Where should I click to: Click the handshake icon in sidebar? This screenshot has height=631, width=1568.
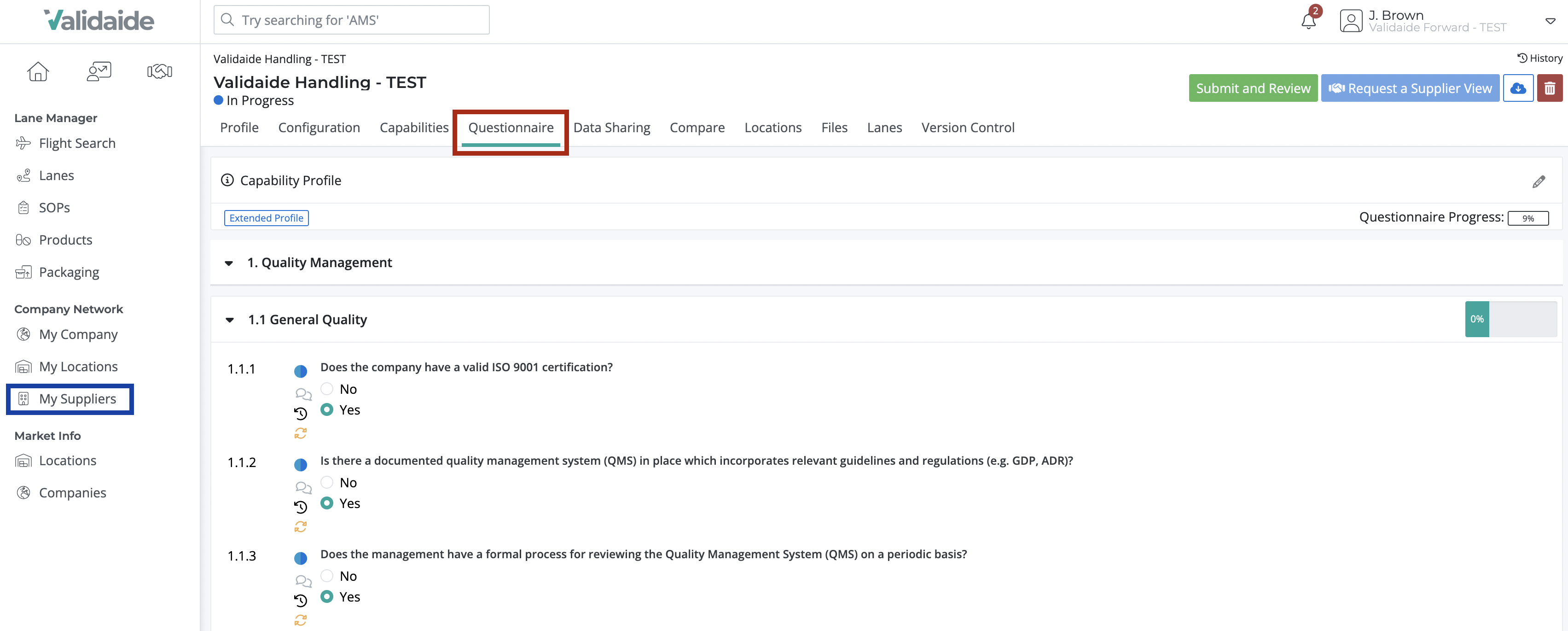click(x=159, y=71)
